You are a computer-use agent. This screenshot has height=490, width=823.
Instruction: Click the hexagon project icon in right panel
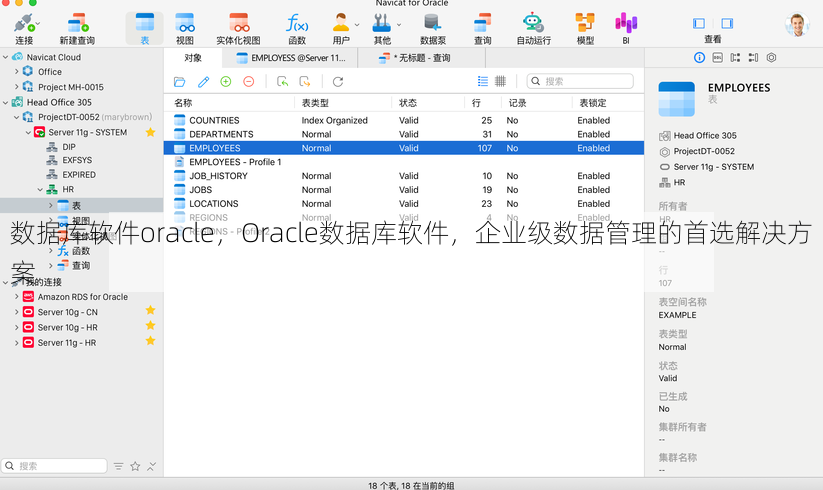click(x=771, y=58)
